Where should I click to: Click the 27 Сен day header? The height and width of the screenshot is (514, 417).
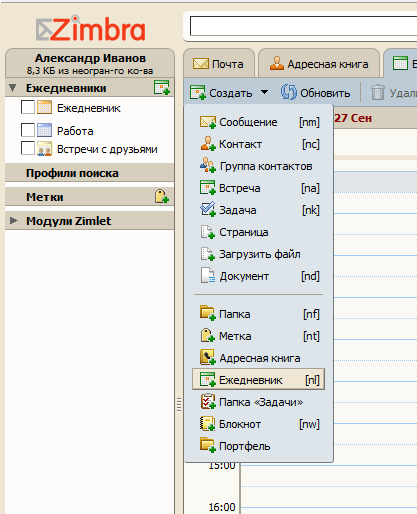tap(353, 118)
